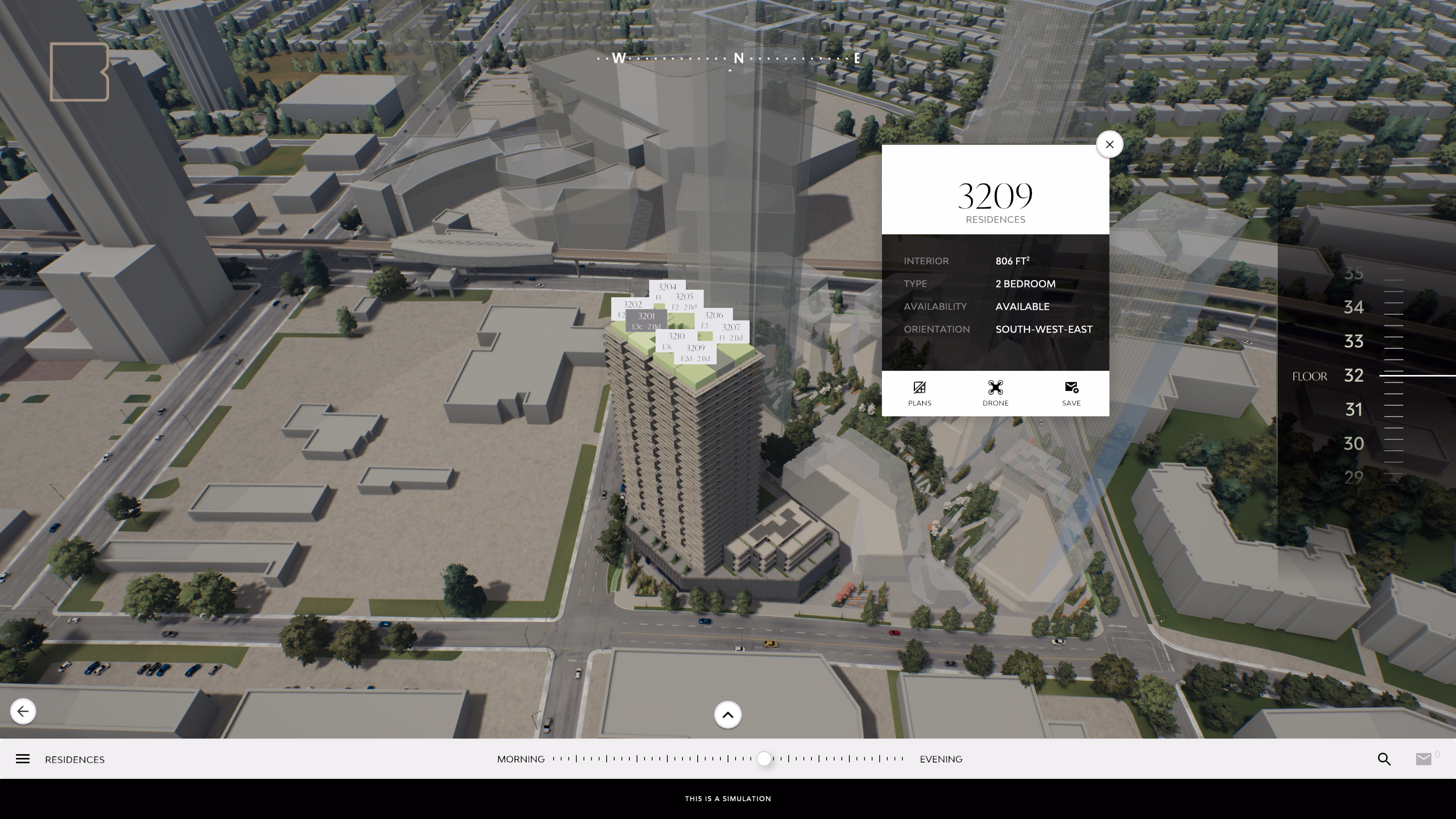Expand the bottom panel with up chevron

728,714
